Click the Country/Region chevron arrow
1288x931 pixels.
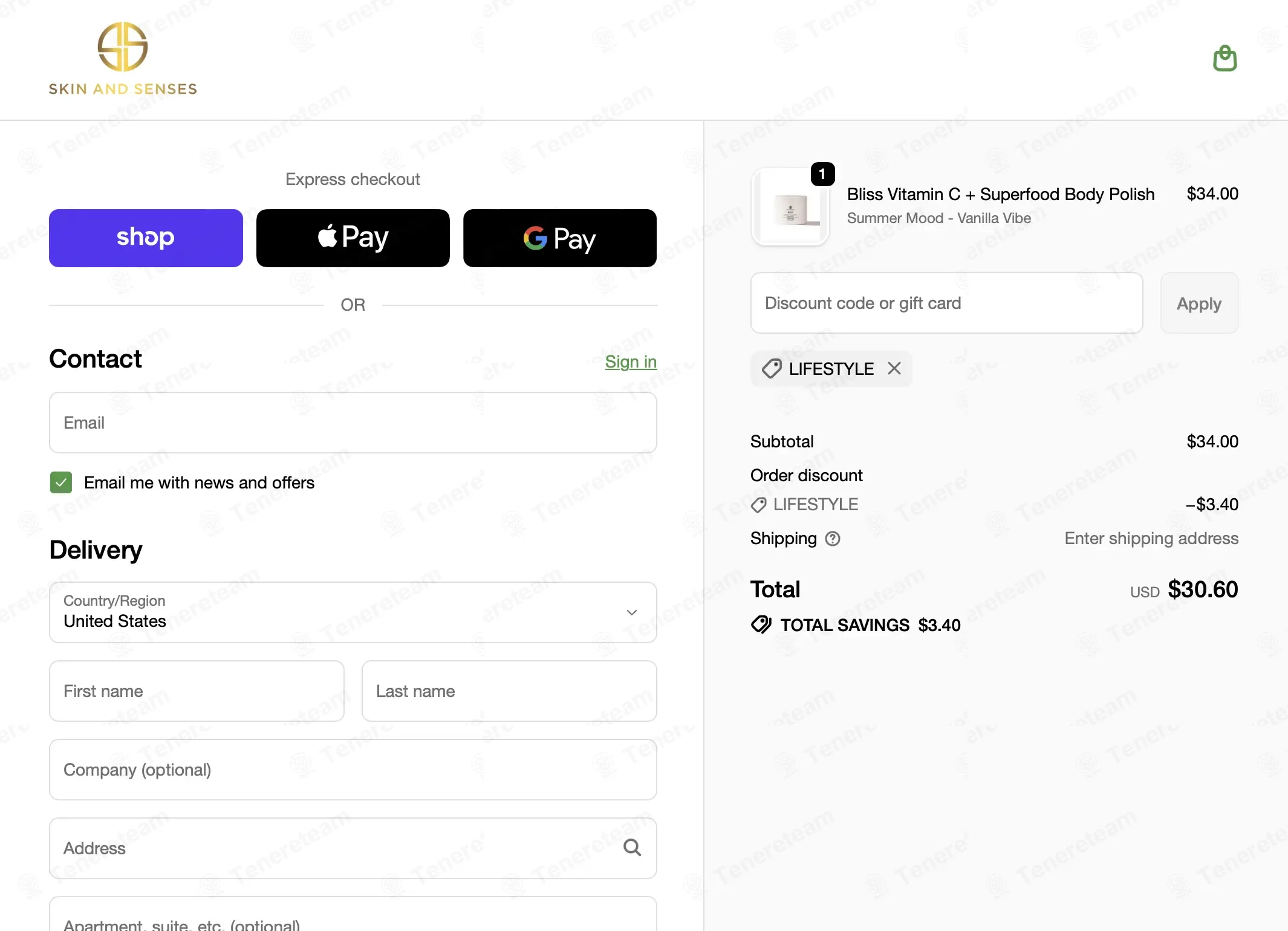coord(632,612)
